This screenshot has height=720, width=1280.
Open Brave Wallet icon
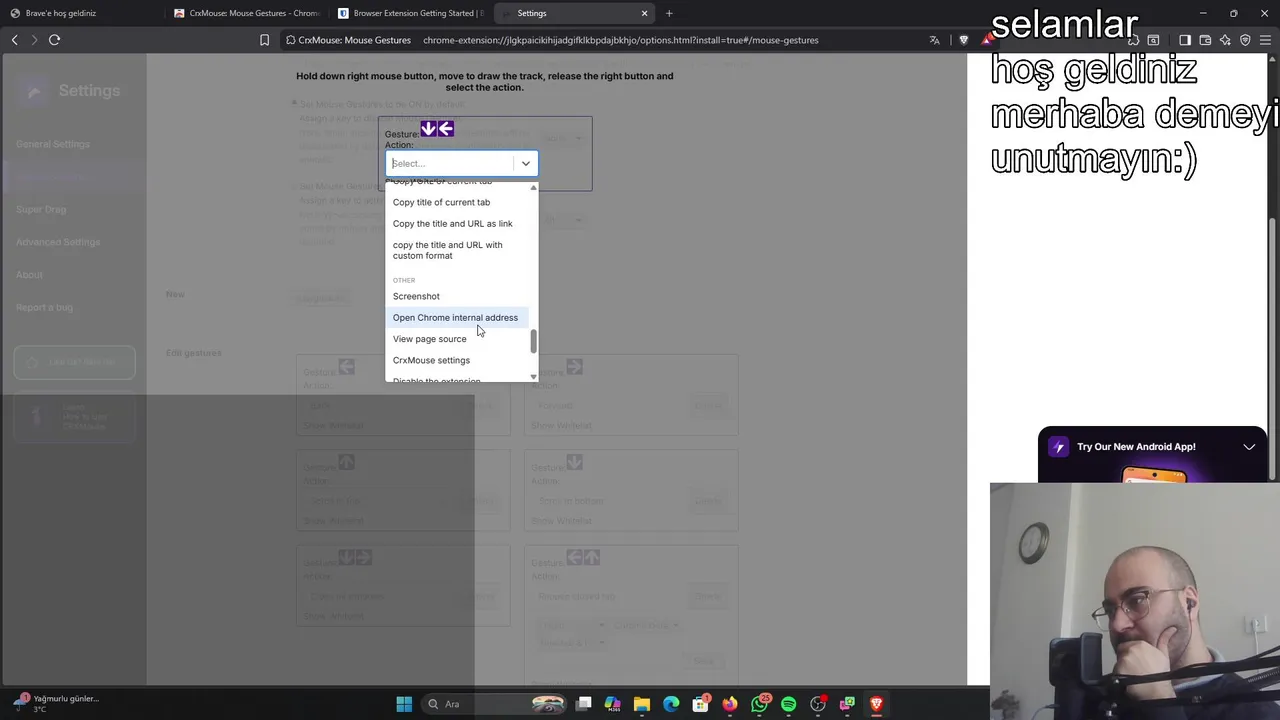tap(1205, 40)
